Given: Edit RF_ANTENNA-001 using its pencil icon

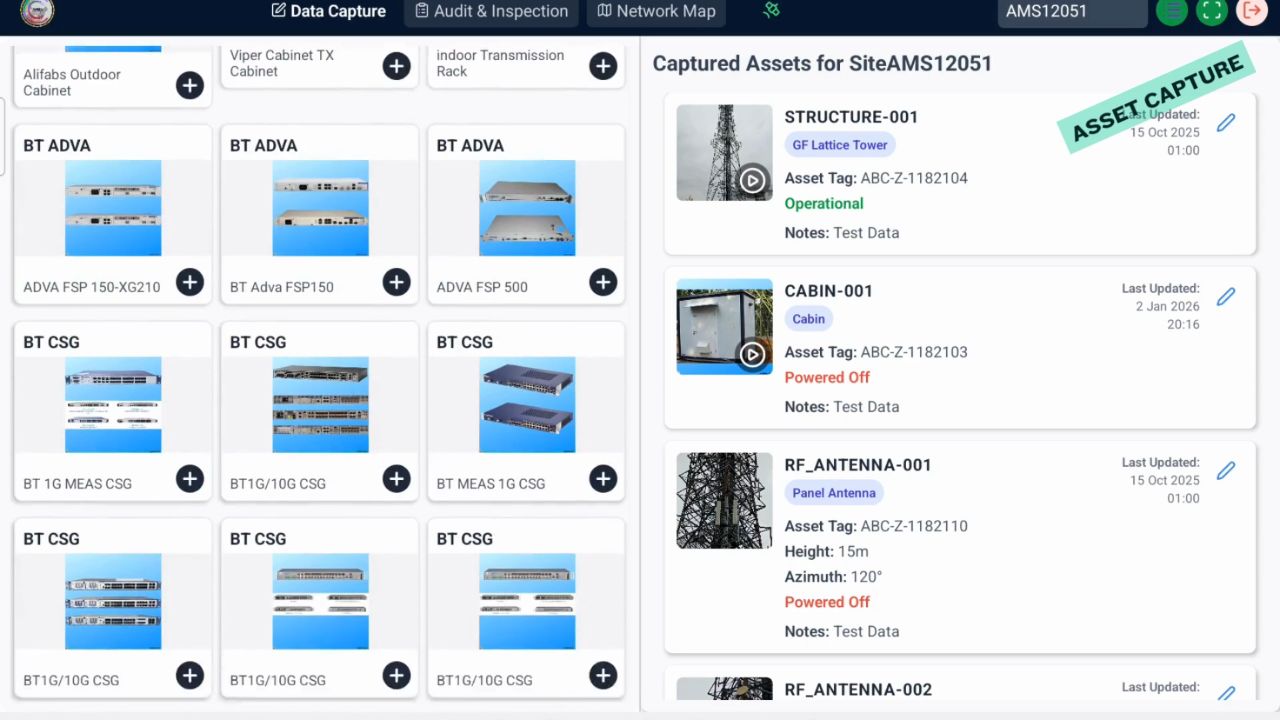Looking at the screenshot, I should click(x=1226, y=471).
